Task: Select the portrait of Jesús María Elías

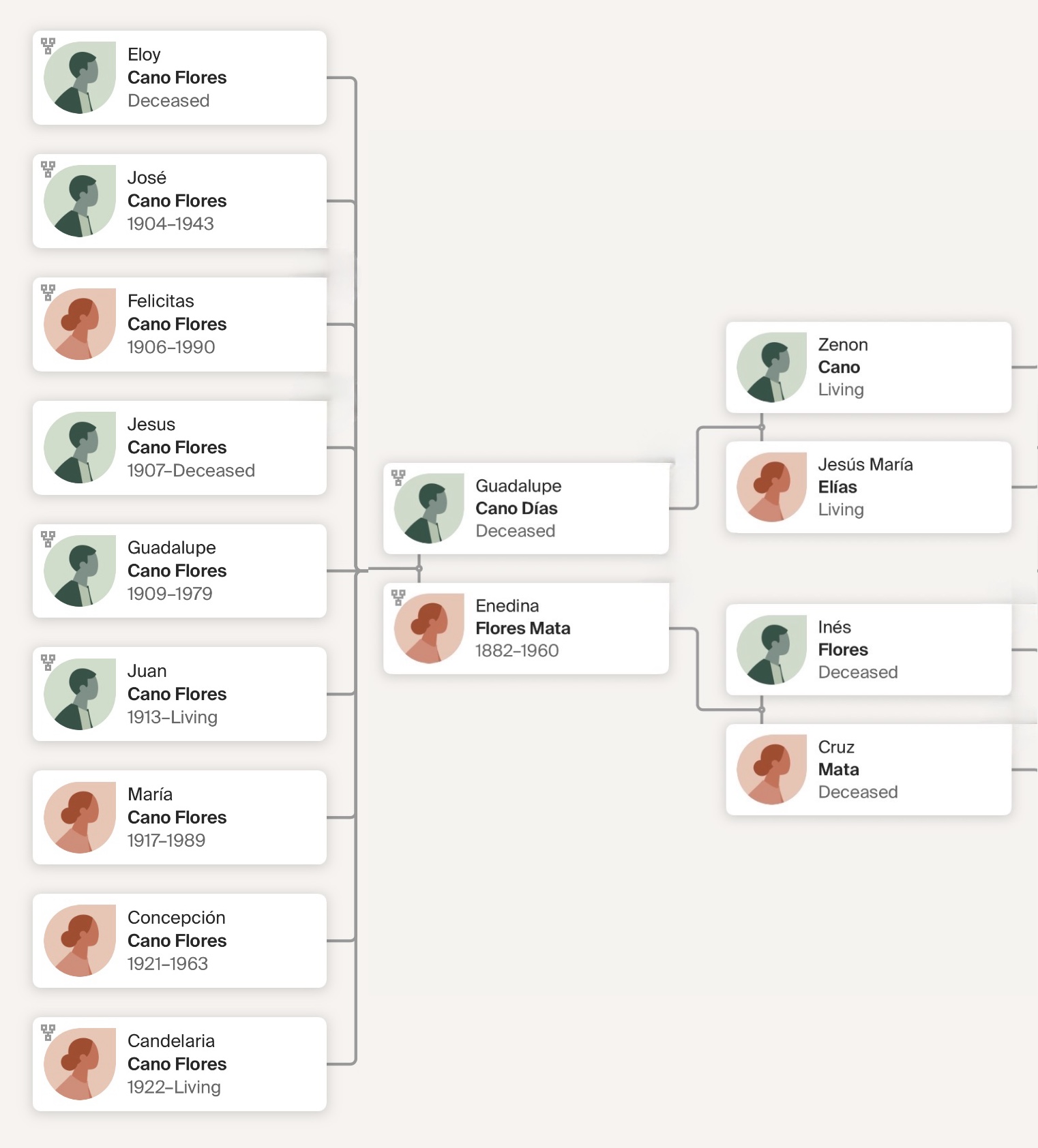Action: click(x=771, y=487)
